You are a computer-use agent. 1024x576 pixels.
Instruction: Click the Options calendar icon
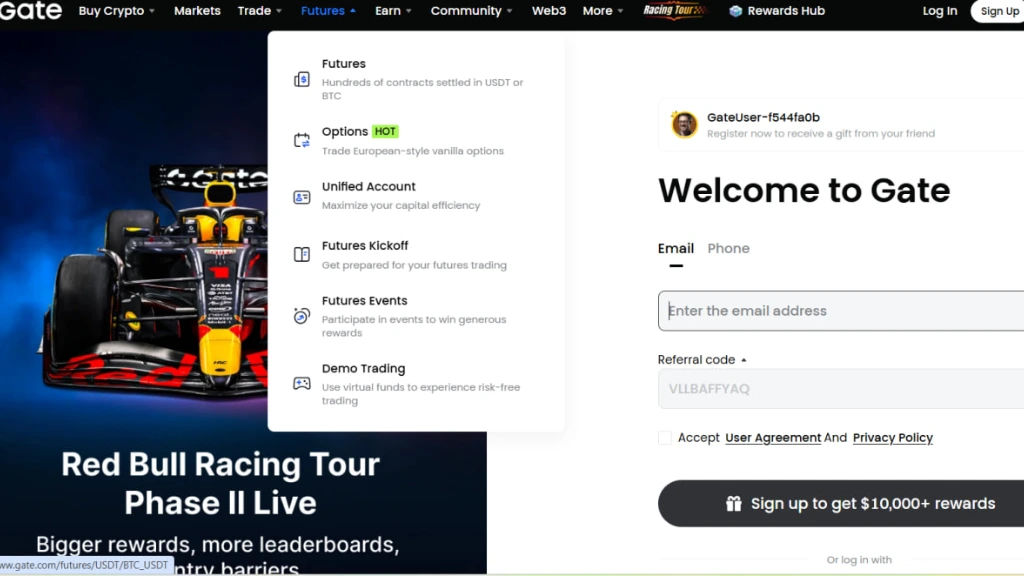pyautogui.click(x=302, y=140)
